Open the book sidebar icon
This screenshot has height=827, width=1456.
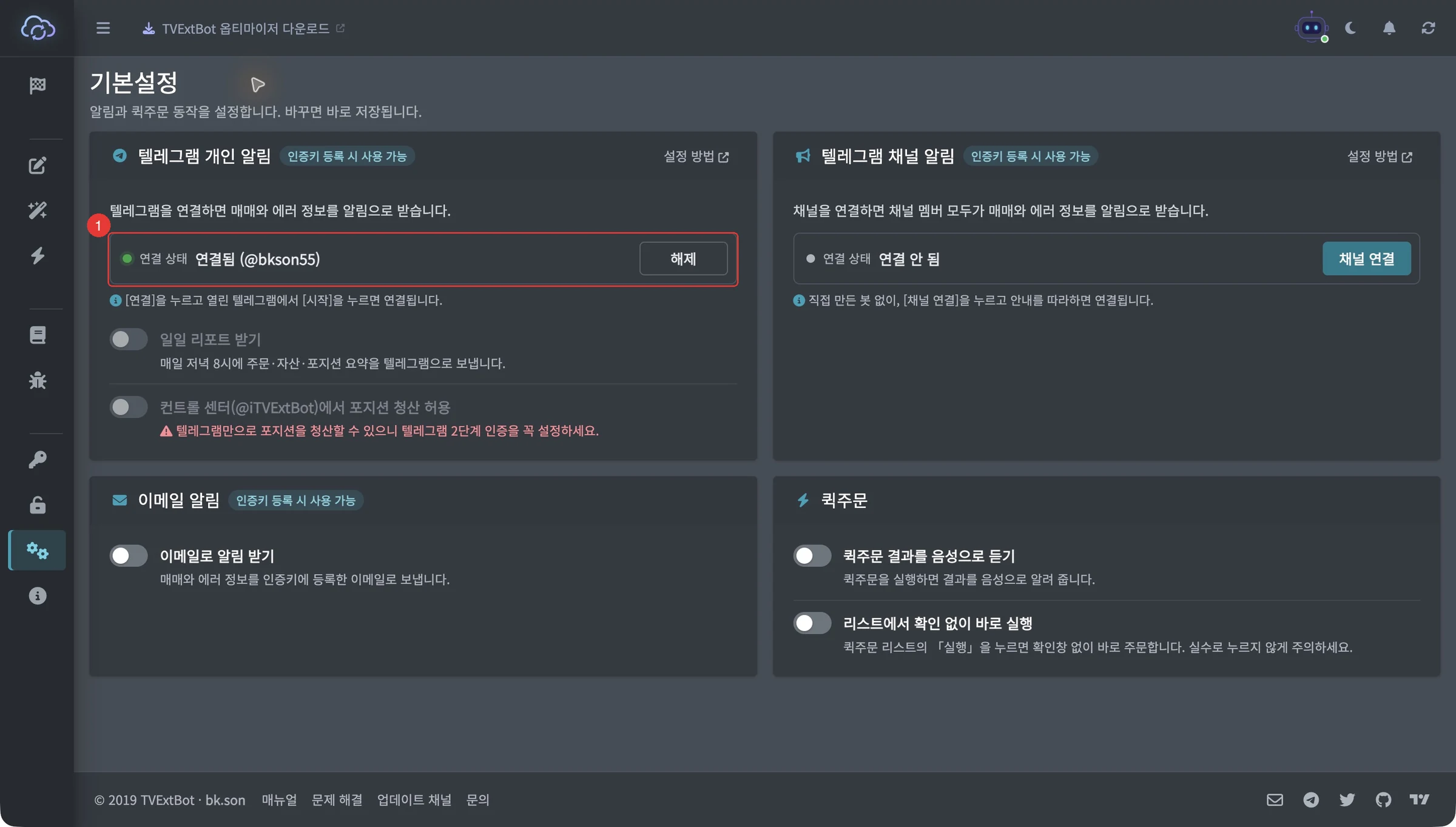pyautogui.click(x=38, y=335)
